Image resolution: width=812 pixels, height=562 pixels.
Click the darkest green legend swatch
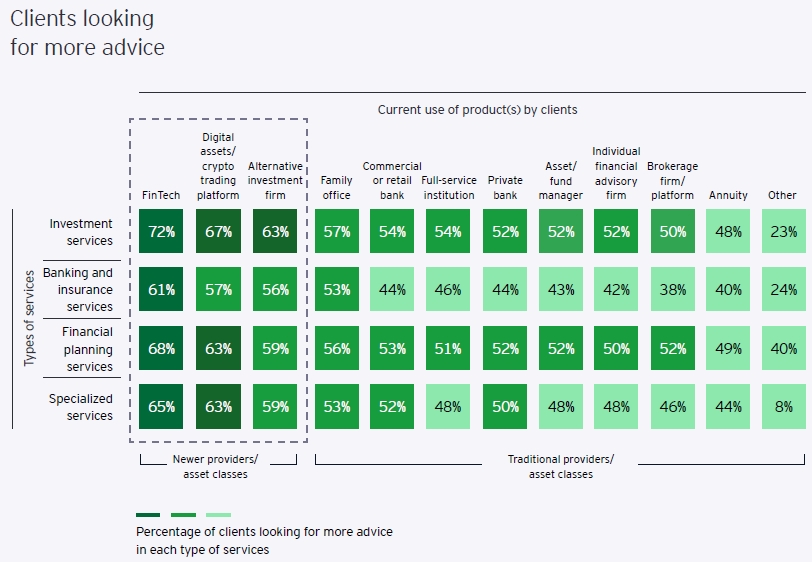click(x=148, y=515)
